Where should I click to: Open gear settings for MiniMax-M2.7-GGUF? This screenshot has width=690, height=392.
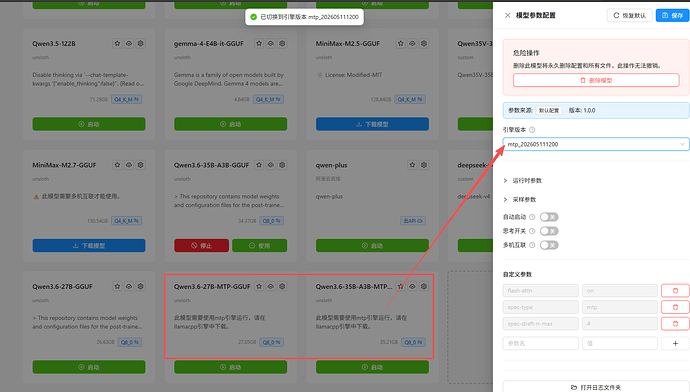click(x=140, y=165)
